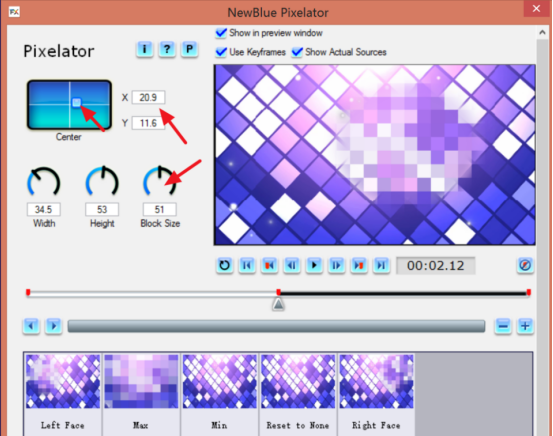Click the end keyframe marker on timeline

(529, 292)
